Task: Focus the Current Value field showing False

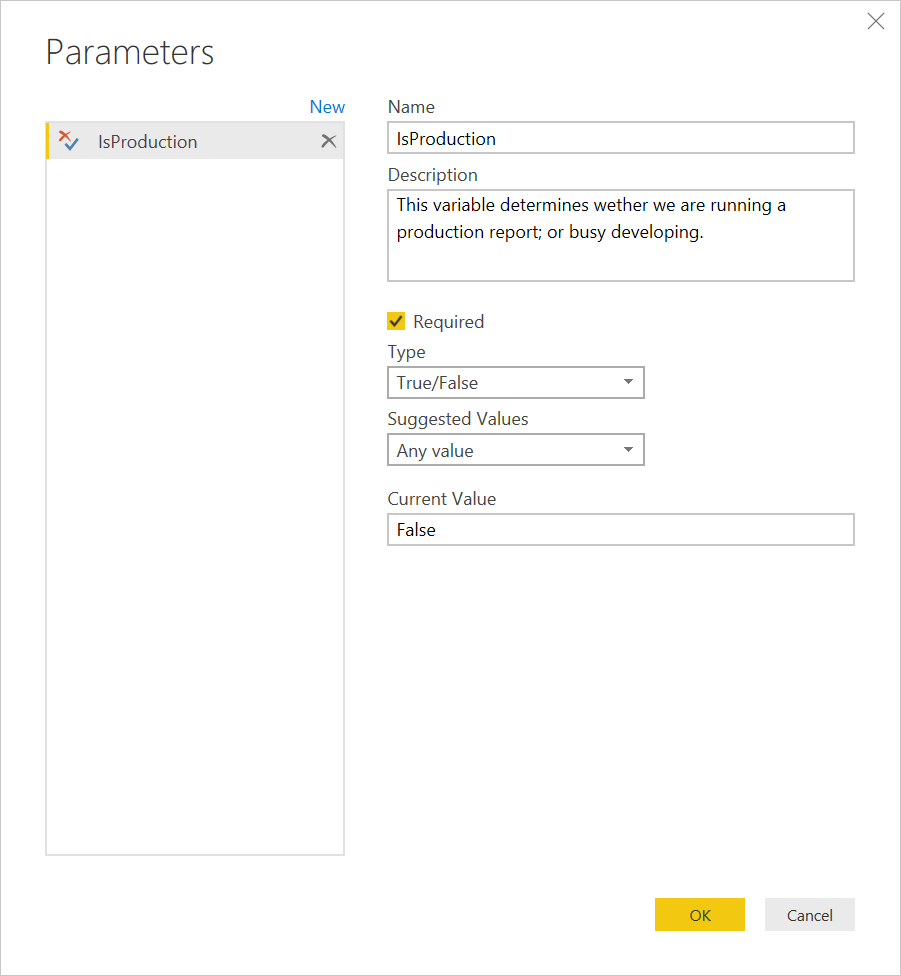Action: click(x=620, y=530)
